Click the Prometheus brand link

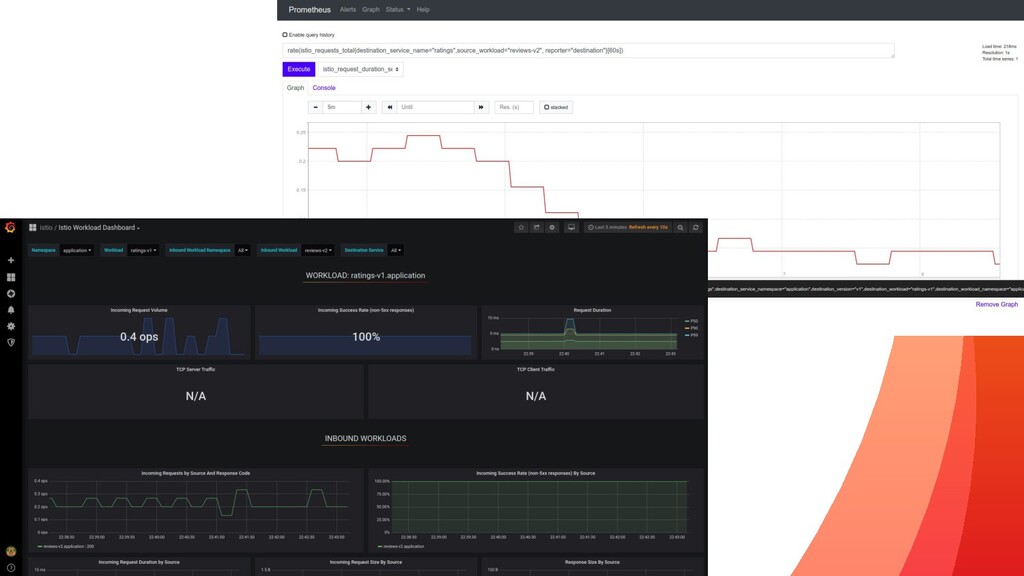310,10
